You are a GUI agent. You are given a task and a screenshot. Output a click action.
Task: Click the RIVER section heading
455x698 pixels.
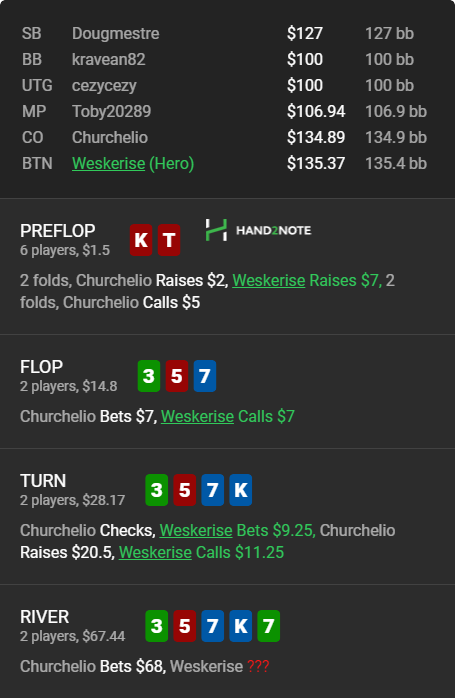point(45,617)
